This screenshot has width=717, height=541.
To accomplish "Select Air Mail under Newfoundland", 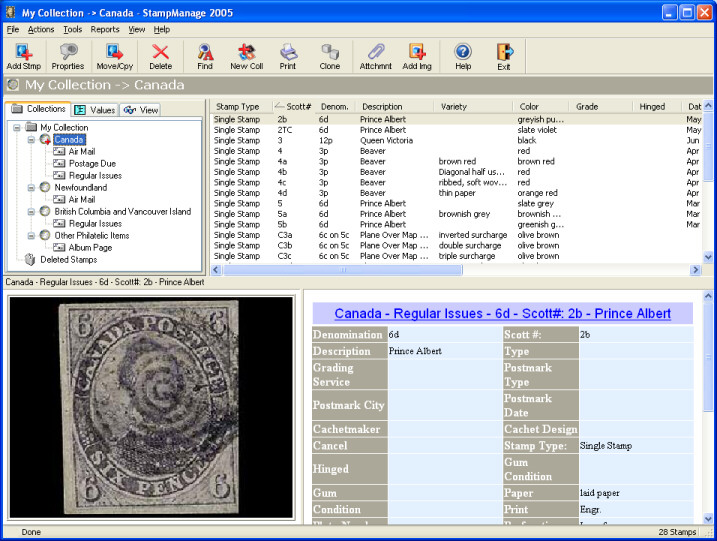I will [x=81, y=199].
